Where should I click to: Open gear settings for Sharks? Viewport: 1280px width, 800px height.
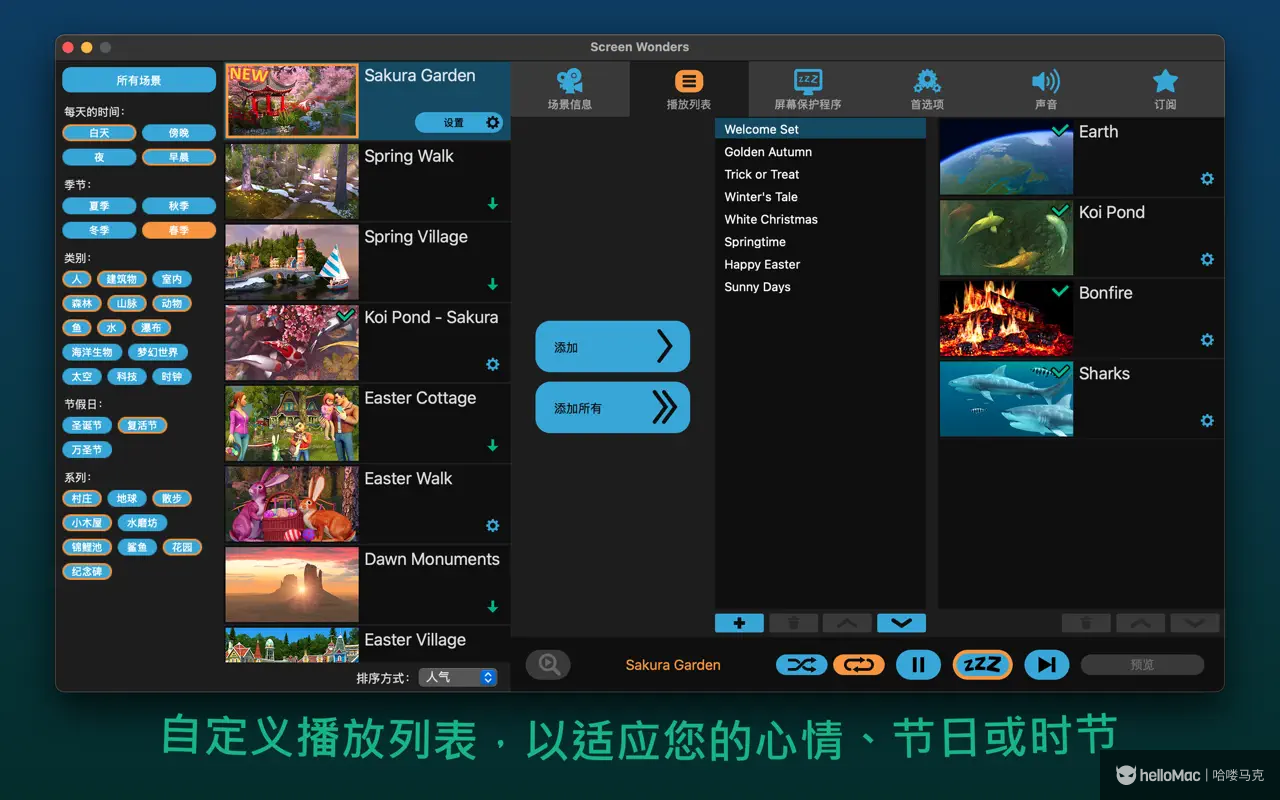(1207, 421)
